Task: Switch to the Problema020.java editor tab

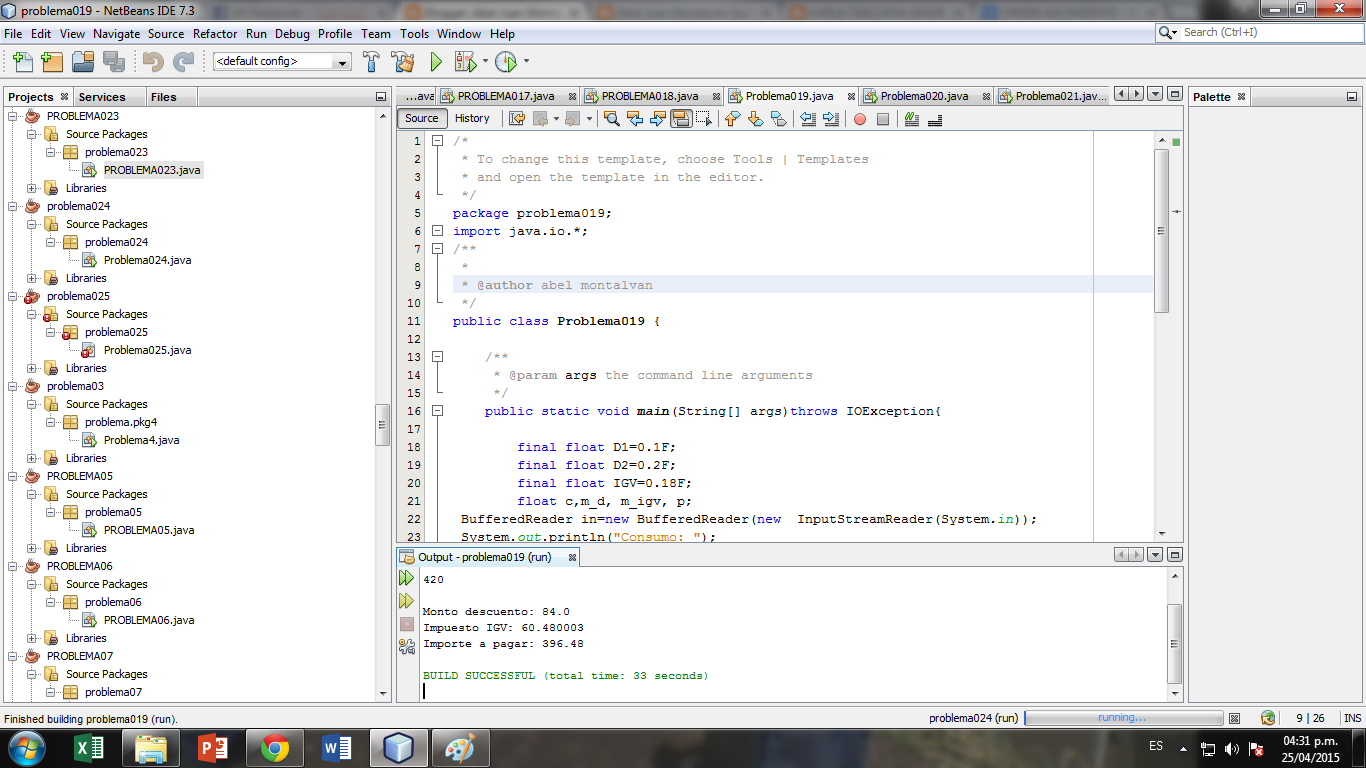Action: click(x=924, y=96)
